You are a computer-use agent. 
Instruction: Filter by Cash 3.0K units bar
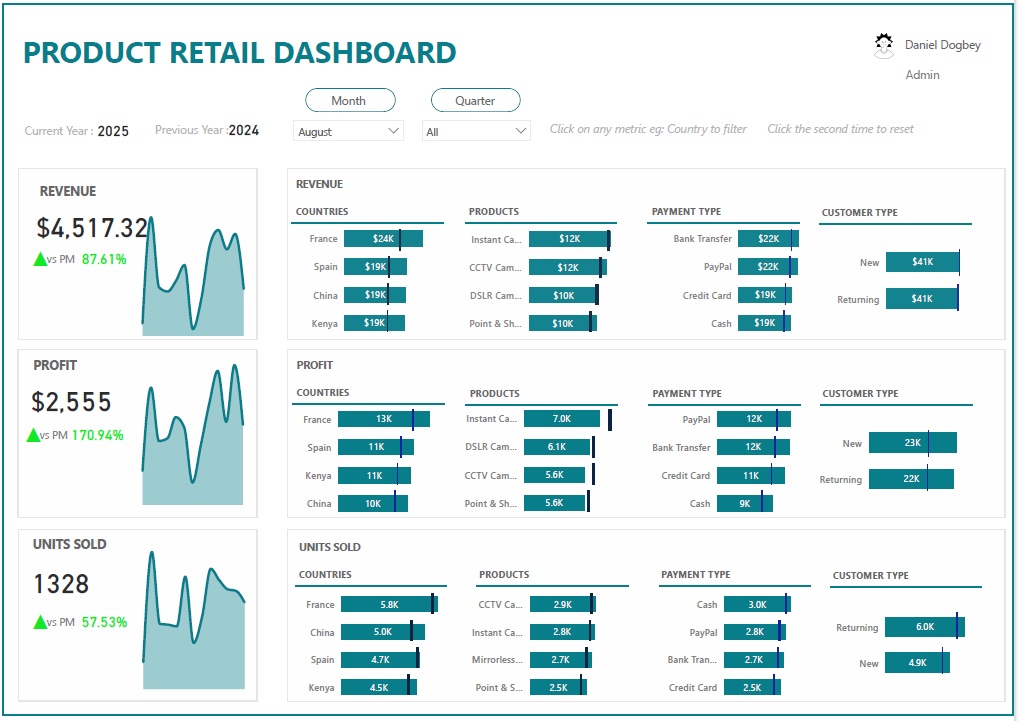pos(757,605)
